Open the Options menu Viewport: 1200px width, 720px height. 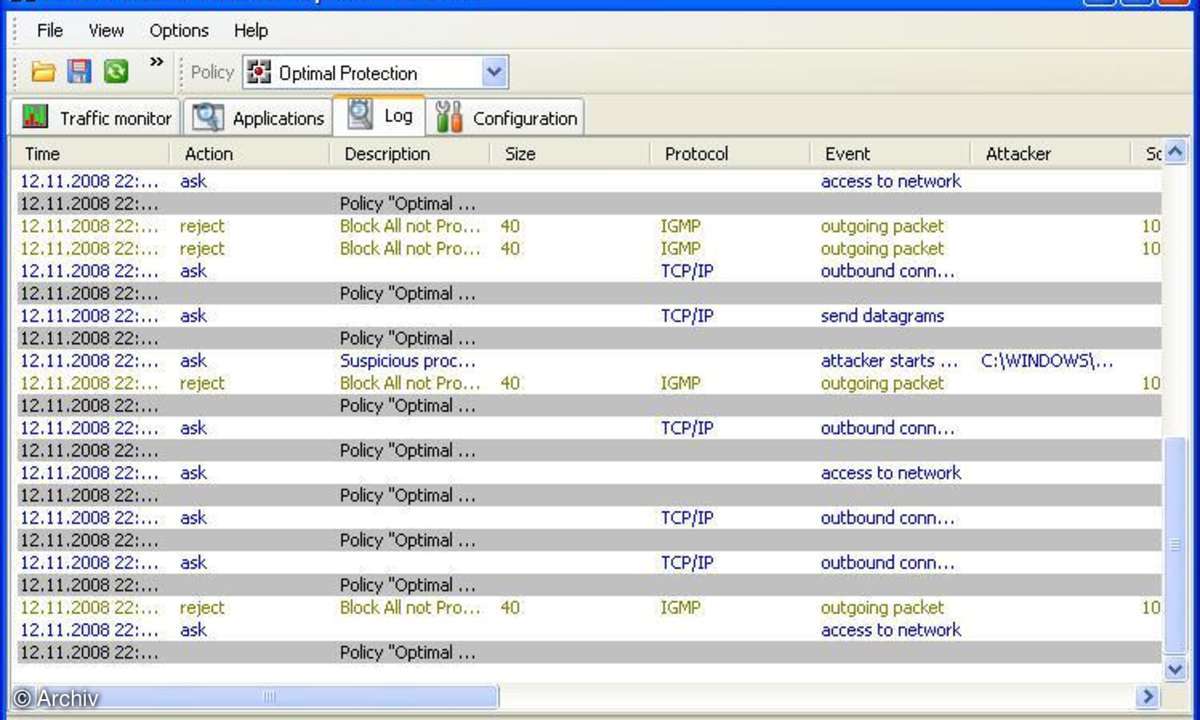click(x=179, y=31)
